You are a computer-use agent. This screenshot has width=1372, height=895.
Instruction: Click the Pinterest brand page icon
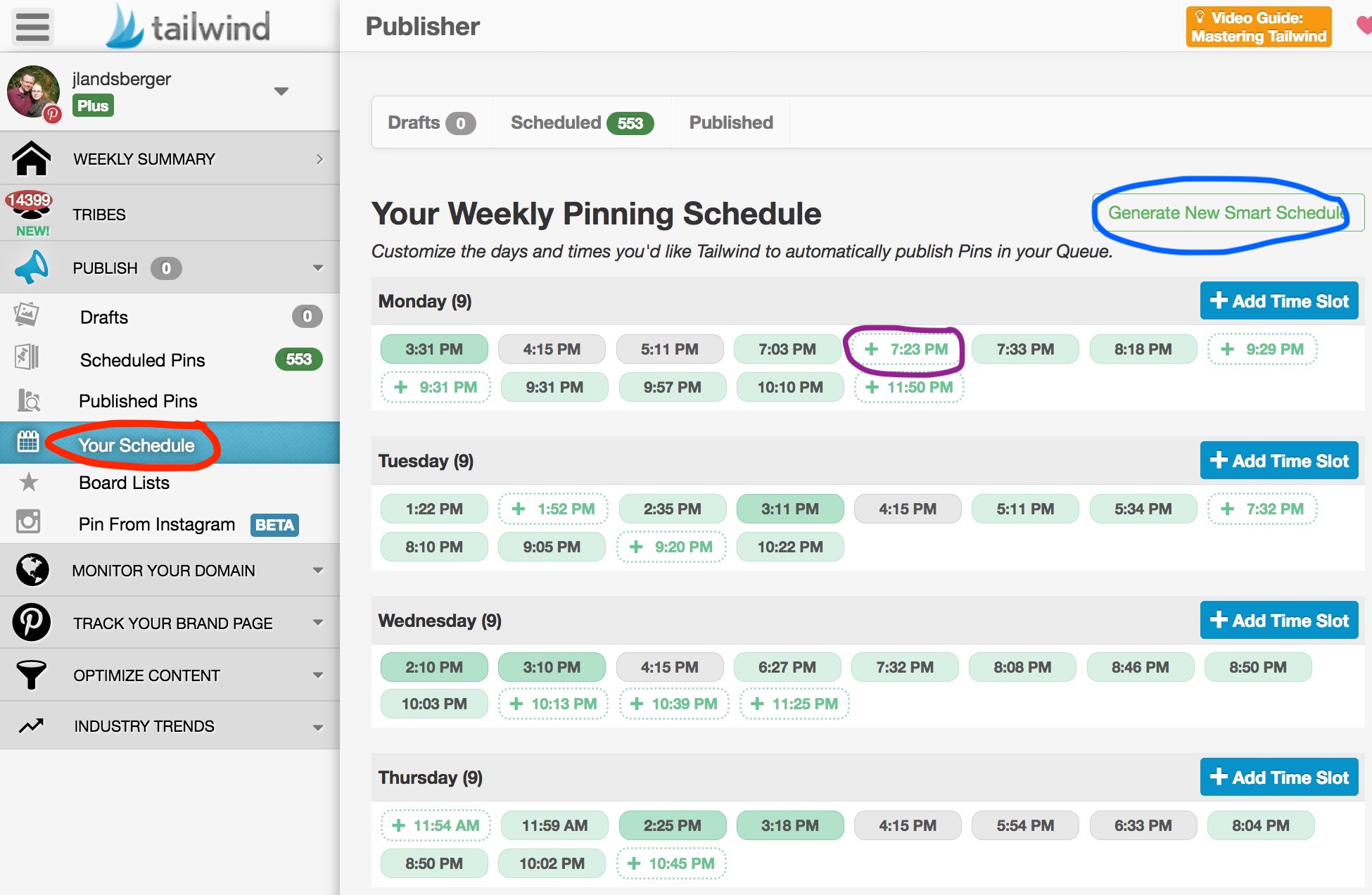coord(32,622)
